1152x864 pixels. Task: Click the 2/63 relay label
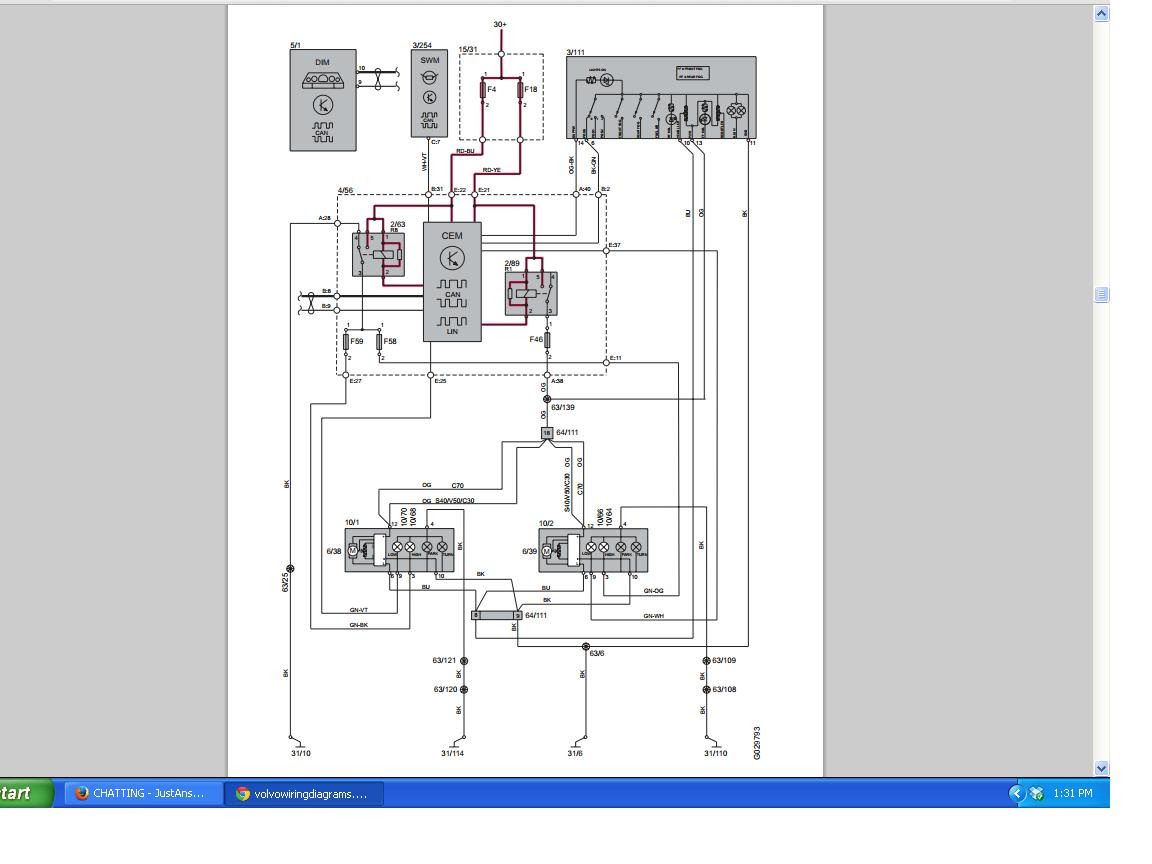(397, 224)
